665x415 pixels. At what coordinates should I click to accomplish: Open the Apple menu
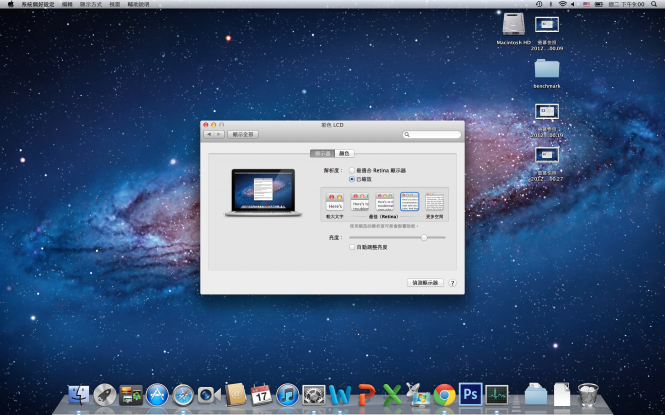click(x=11, y=4)
